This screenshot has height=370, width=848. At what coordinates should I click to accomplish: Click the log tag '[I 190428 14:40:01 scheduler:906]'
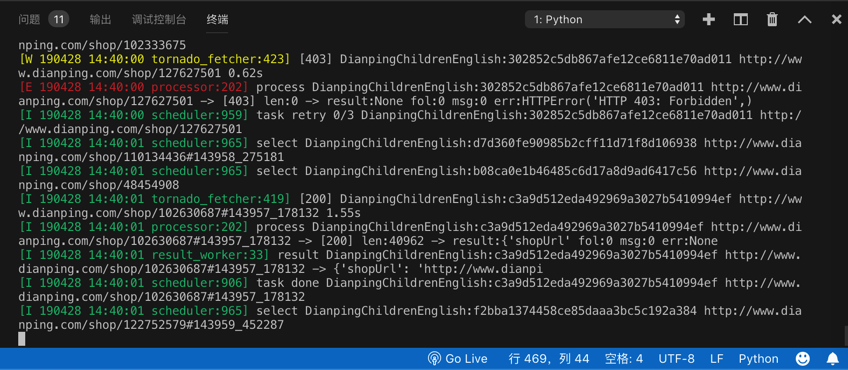pos(134,283)
